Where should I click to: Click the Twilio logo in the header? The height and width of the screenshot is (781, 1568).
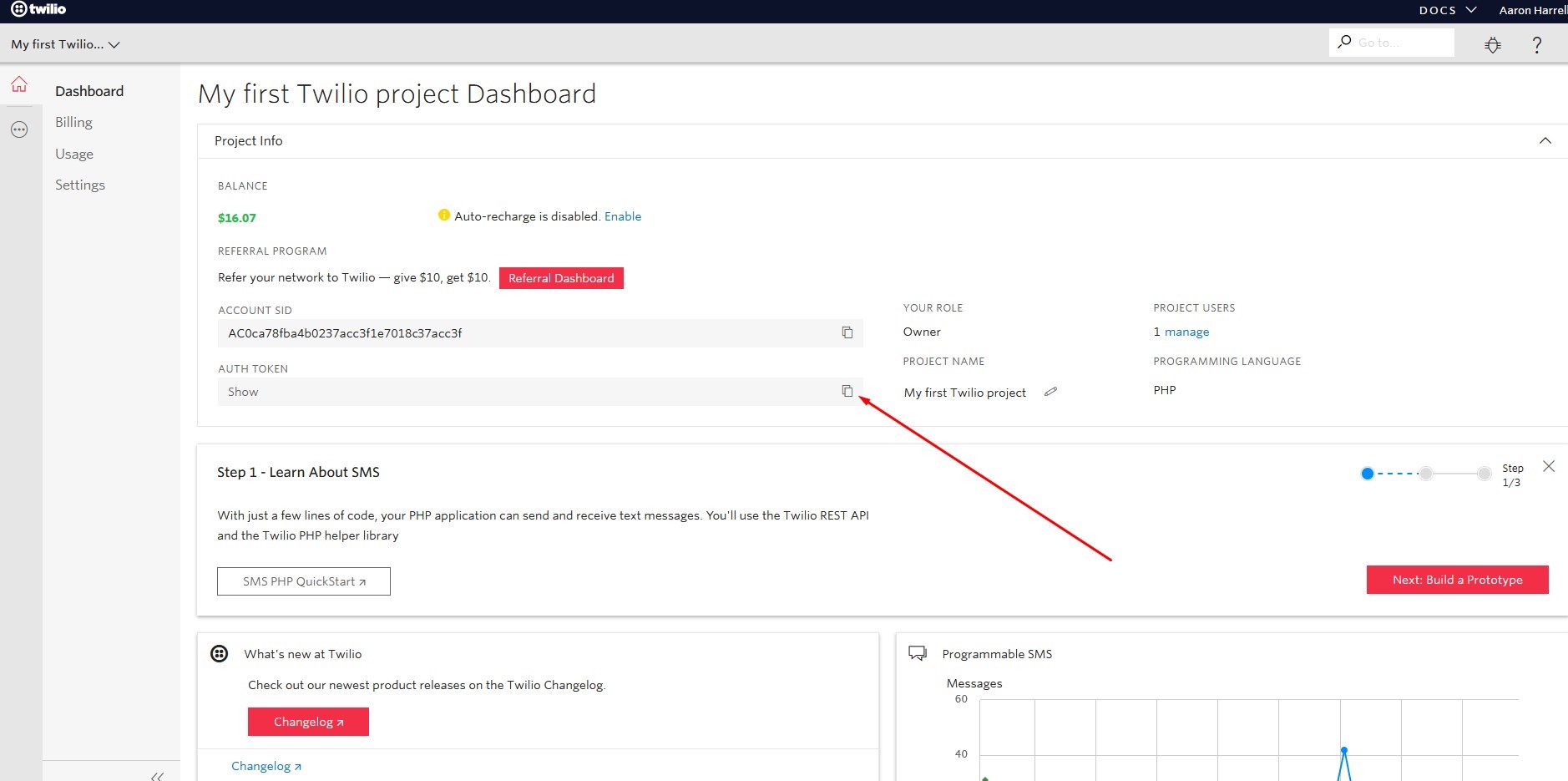38,9
